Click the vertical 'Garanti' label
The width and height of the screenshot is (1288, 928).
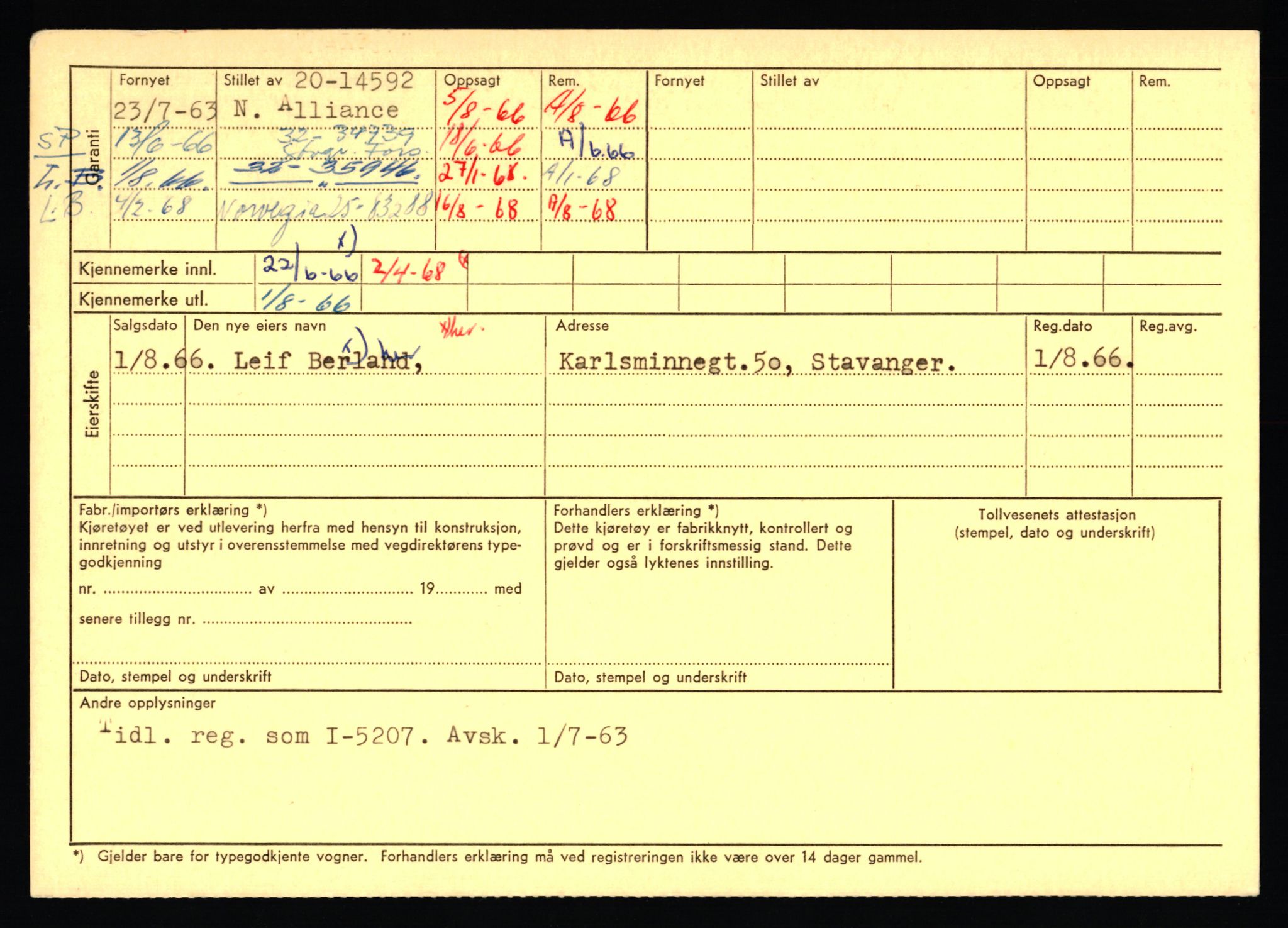(x=94, y=158)
